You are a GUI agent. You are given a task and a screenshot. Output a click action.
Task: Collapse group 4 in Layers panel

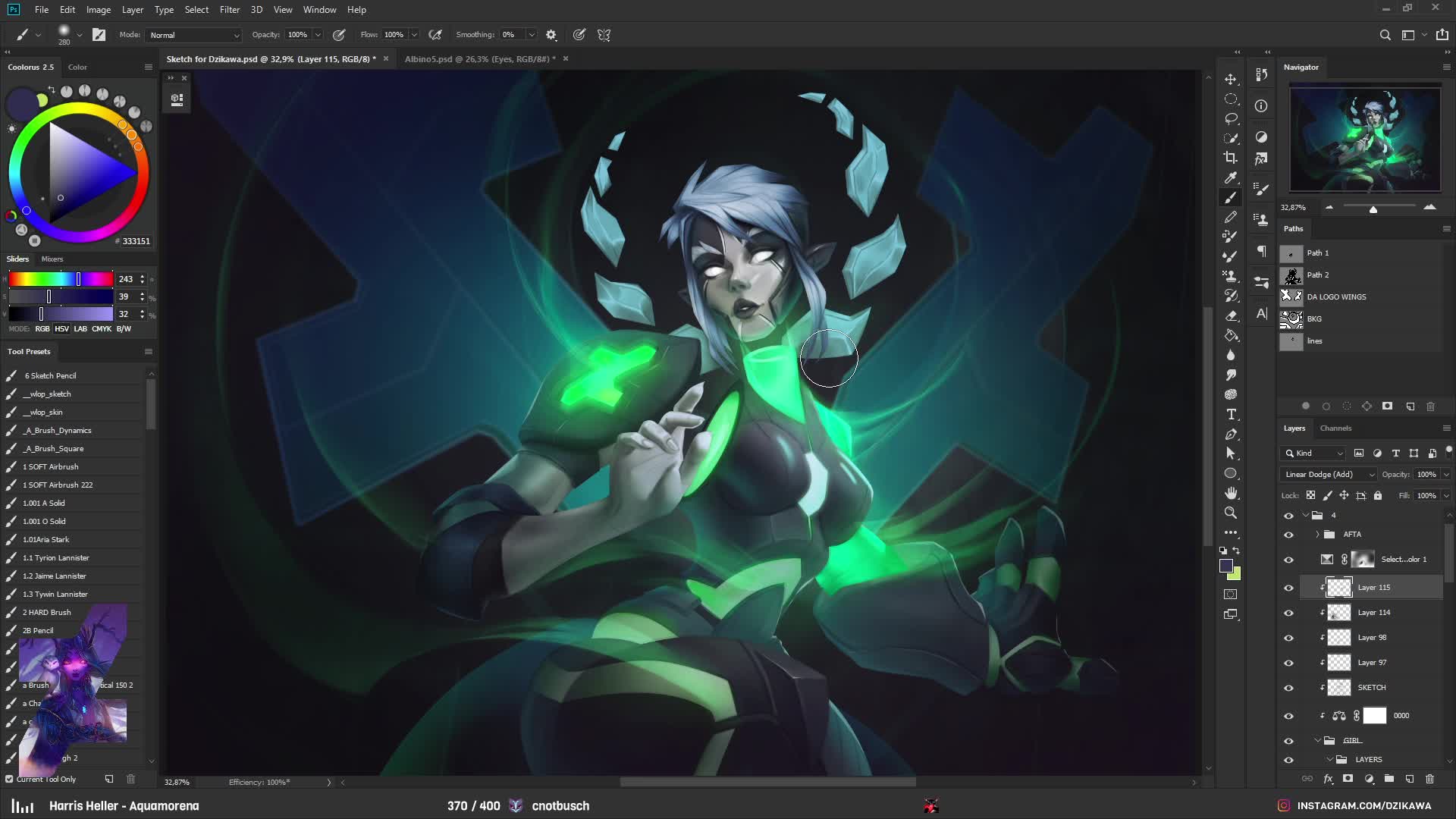coord(1306,515)
